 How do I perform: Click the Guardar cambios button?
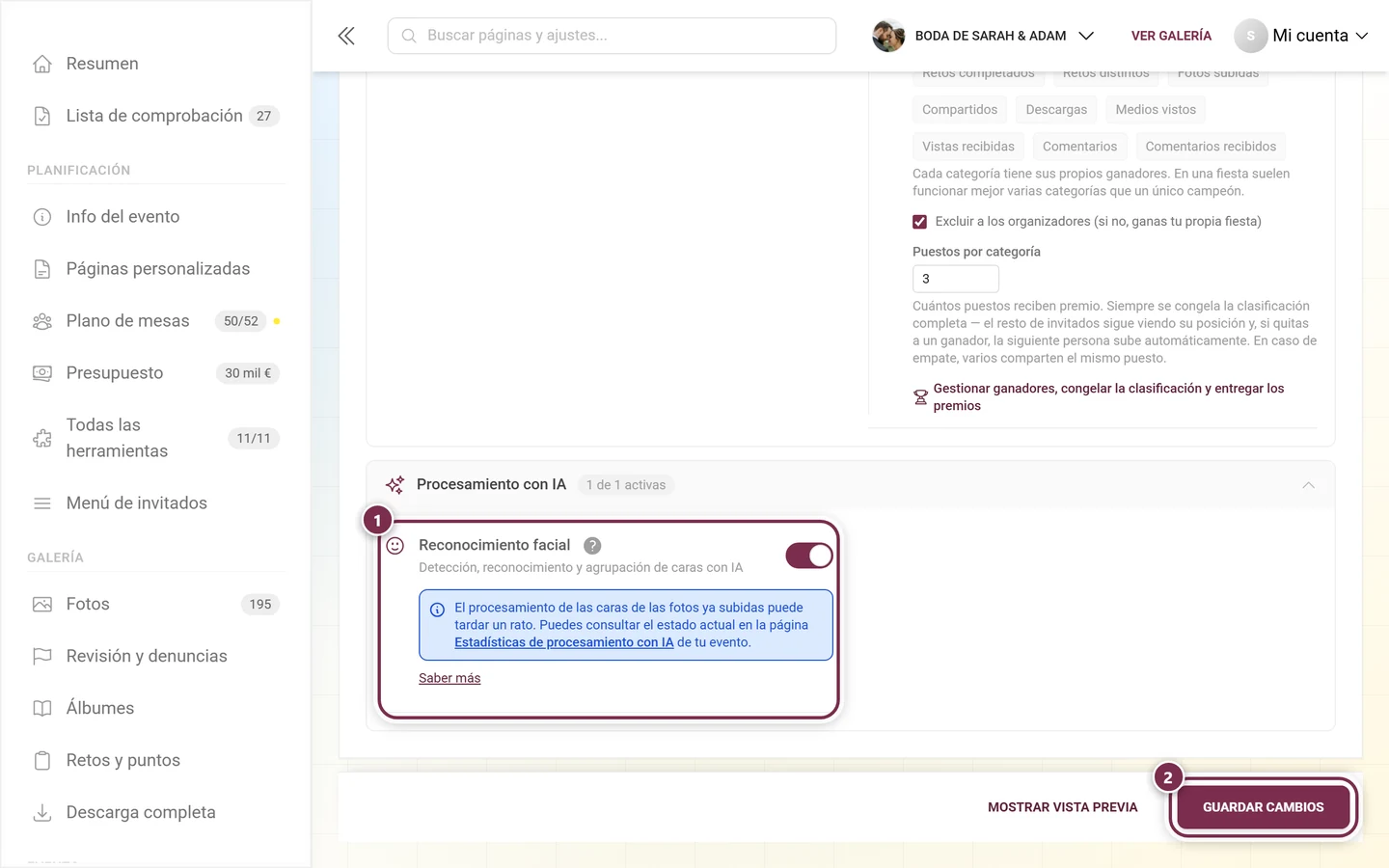[x=1263, y=807]
